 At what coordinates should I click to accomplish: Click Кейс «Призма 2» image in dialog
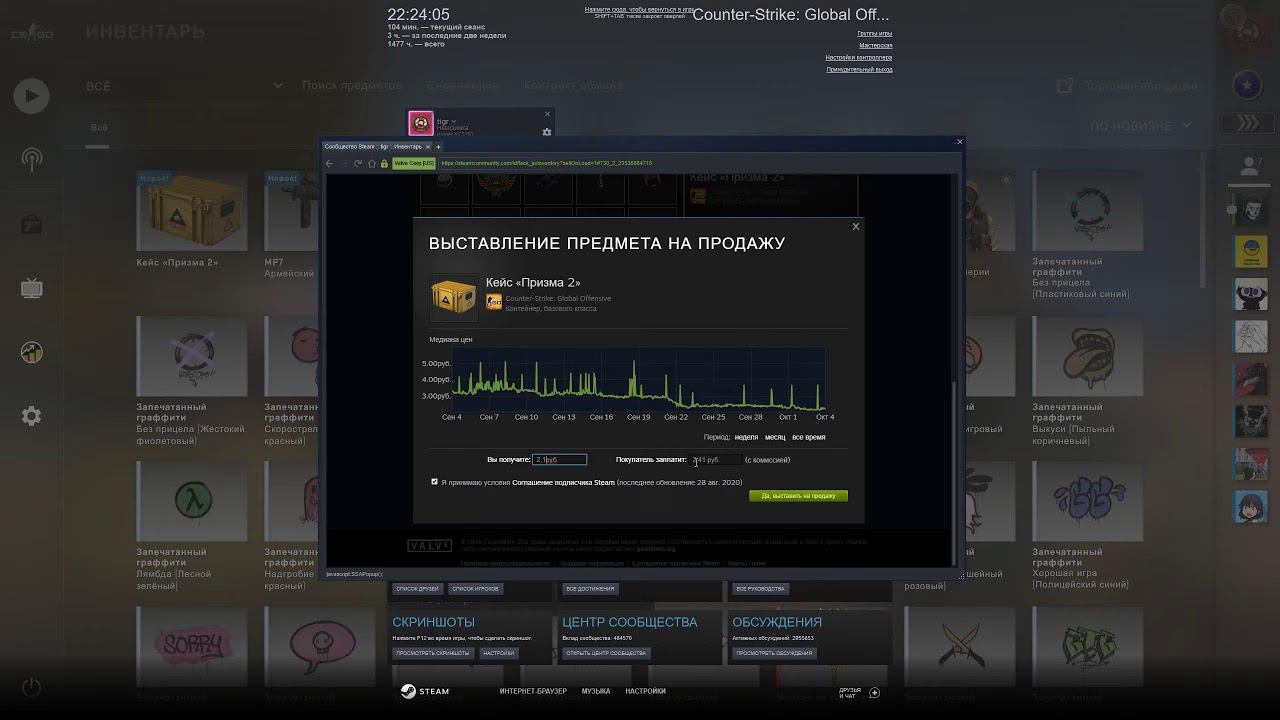coord(454,298)
